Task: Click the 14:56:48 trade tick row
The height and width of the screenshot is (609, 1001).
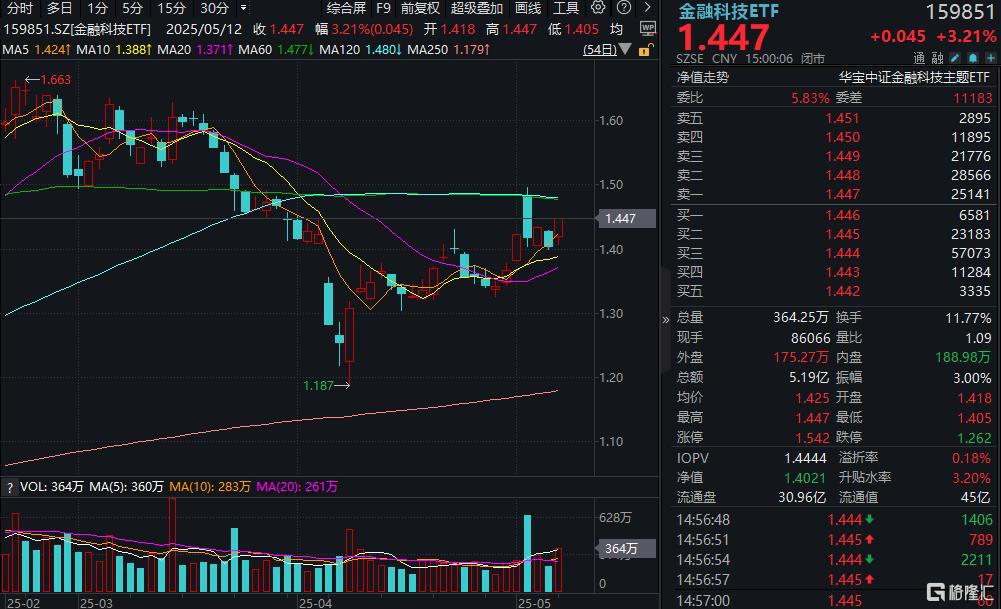Action: pos(834,520)
